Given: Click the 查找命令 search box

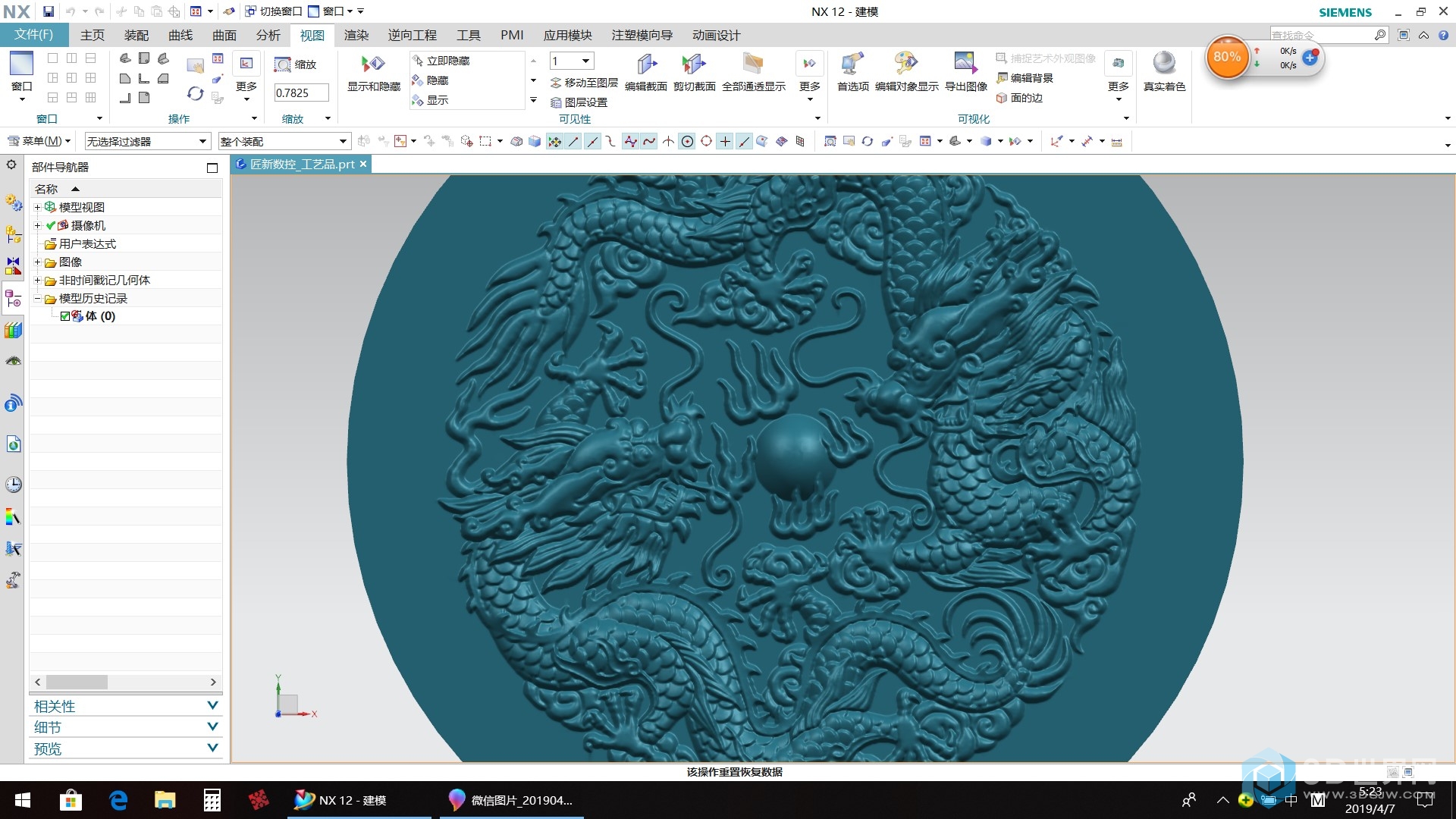Looking at the screenshot, I should coord(1322,35).
